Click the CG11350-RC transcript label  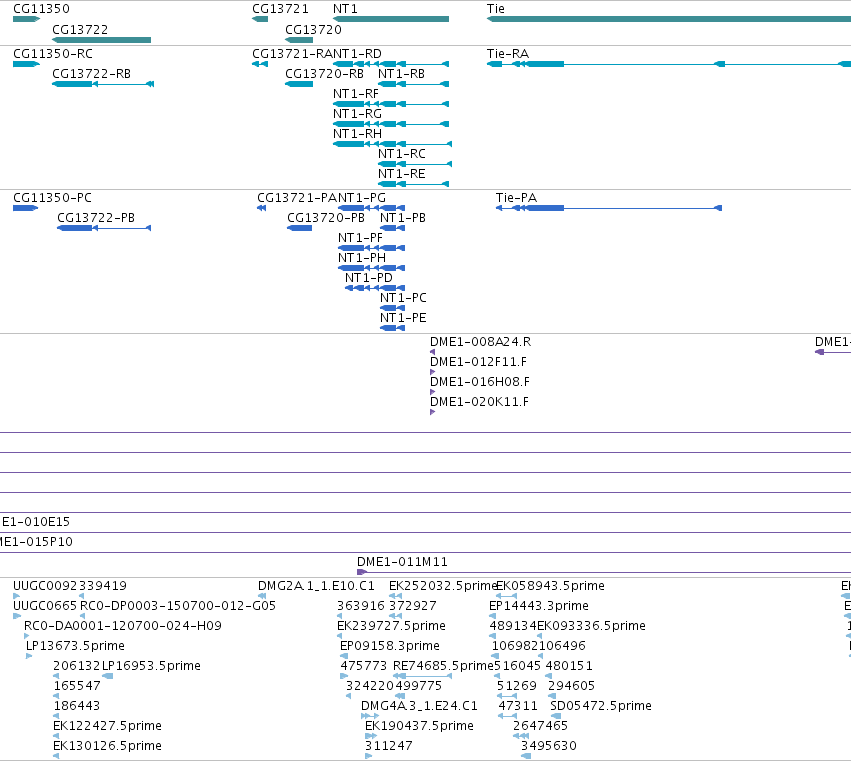point(53,54)
